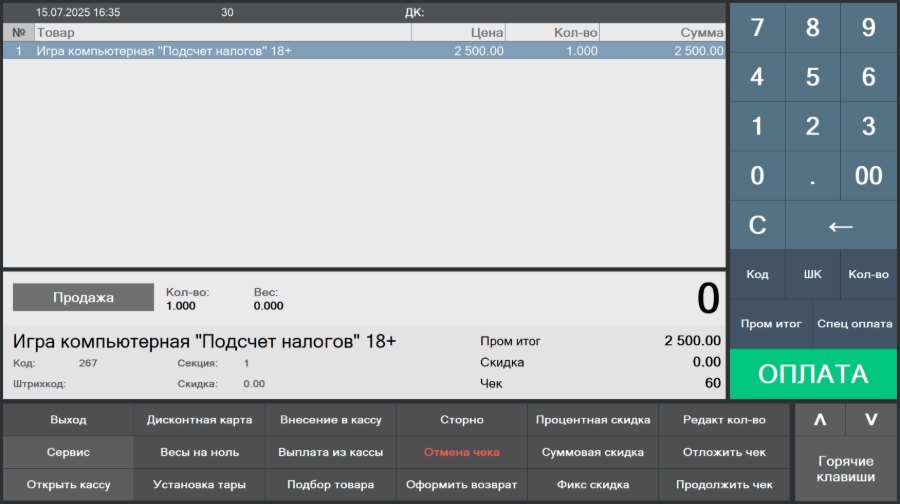Tap digit 5 on the numeric keypad

point(813,77)
